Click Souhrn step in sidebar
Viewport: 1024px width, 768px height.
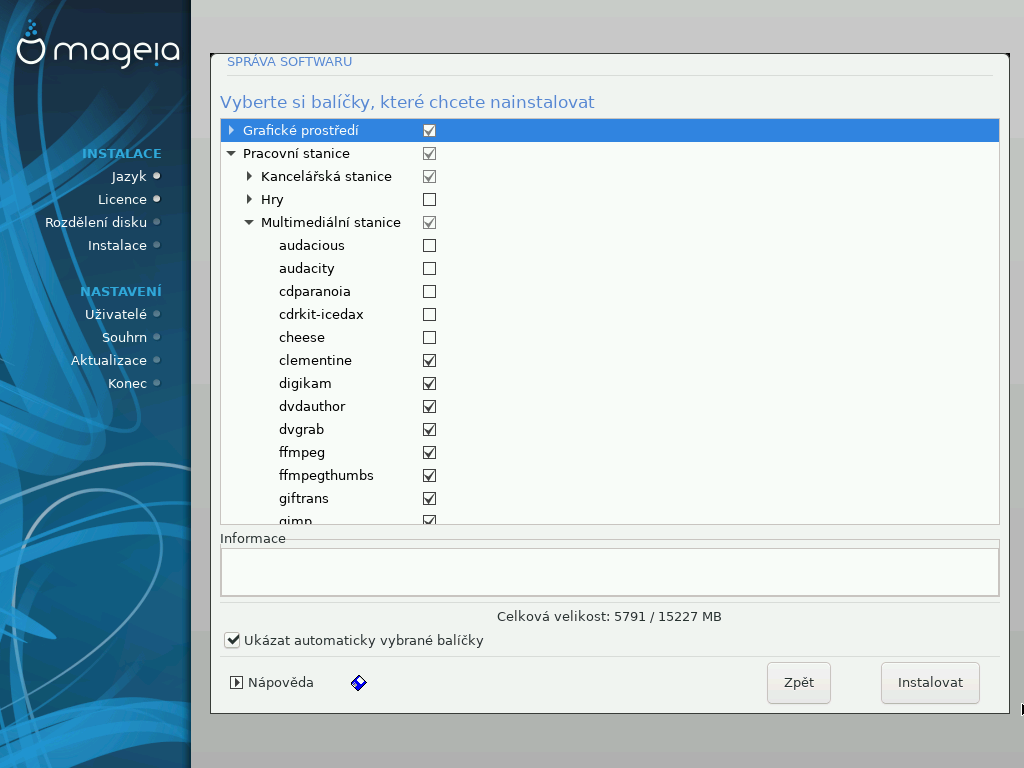click(x=124, y=338)
